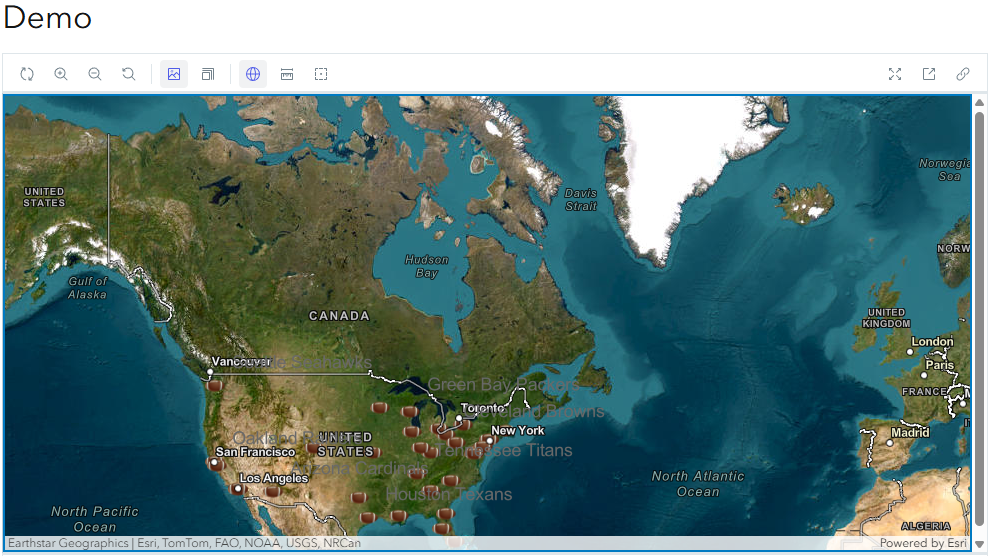Click the FRANCE country label

pos(924,391)
